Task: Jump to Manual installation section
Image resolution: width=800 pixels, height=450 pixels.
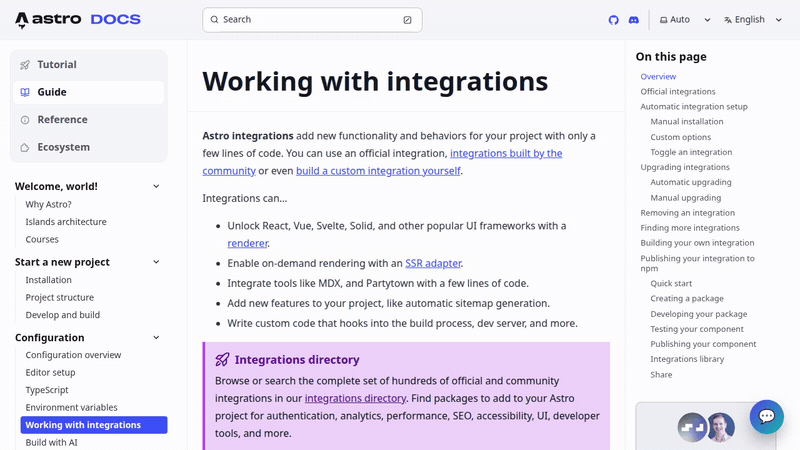Action: click(687, 122)
